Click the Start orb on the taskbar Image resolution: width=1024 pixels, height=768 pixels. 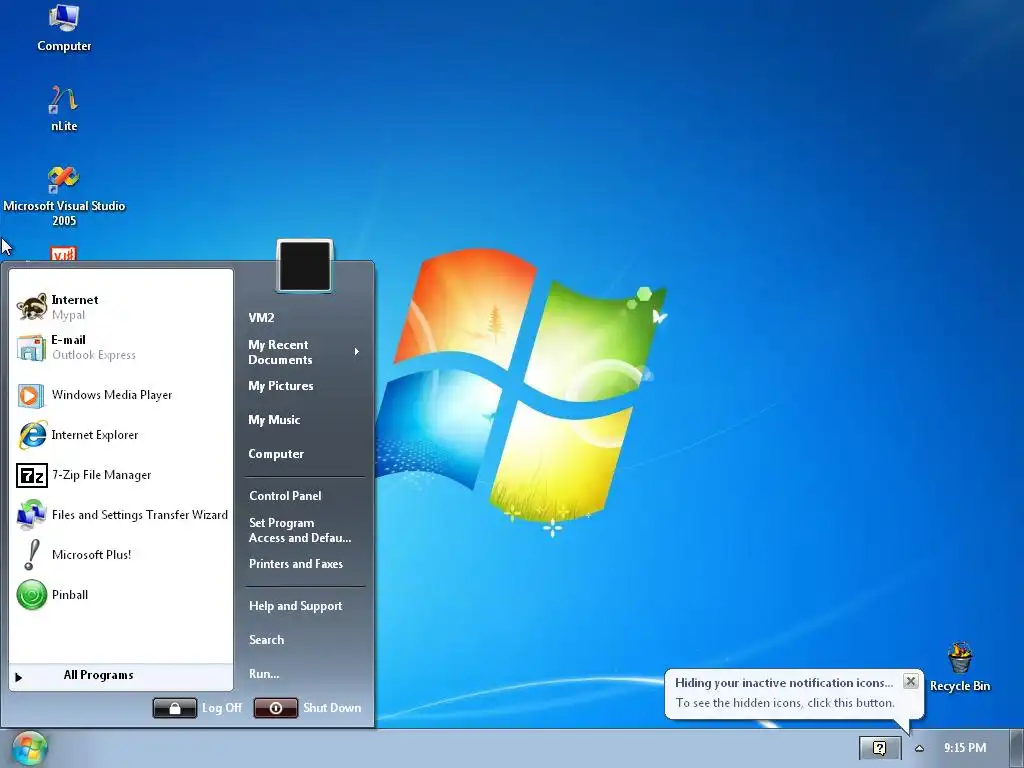pos(29,748)
